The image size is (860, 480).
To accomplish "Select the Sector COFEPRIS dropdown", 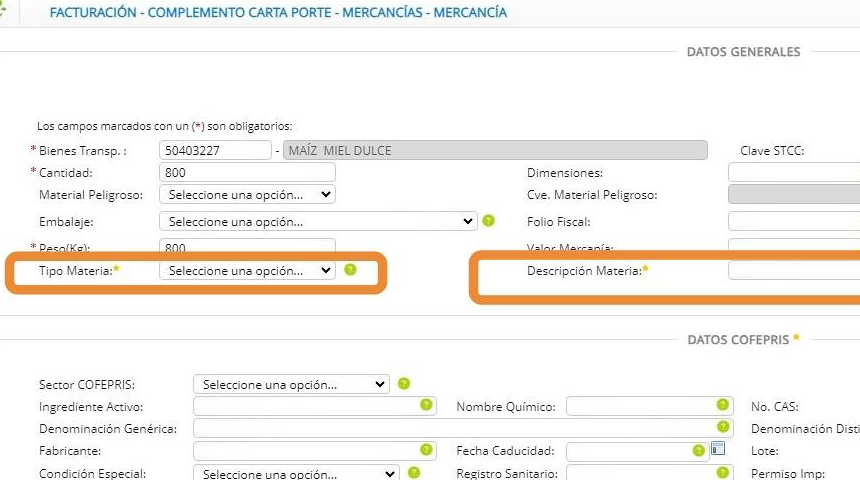I will (290, 384).
